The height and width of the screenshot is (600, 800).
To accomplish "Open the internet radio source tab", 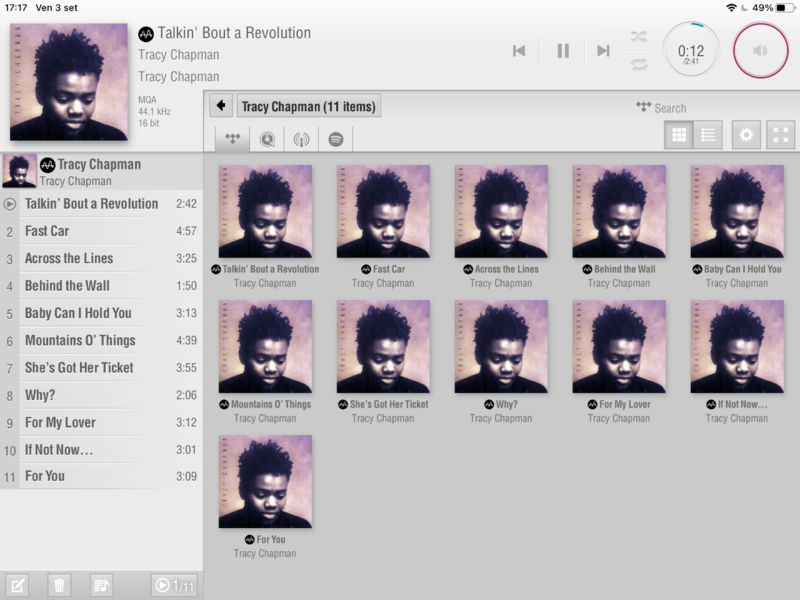I will (301, 139).
